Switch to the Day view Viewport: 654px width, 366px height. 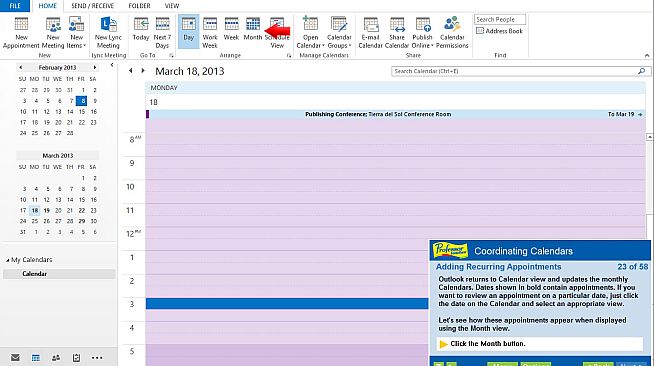click(x=189, y=31)
